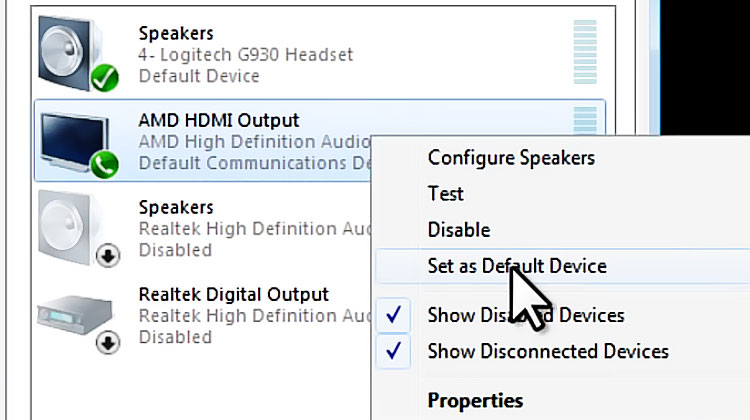This screenshot has width=750, height=420.
Task: Click the AMD HDMI Output monitor icon
Action: click(x=78, y=144)
